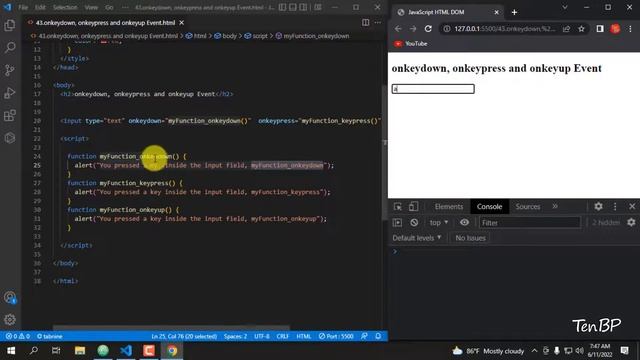Bookmark this page with star icon
Image resolution: width=640 pixels, height=360 pixels.
click(x=581, y=29)
